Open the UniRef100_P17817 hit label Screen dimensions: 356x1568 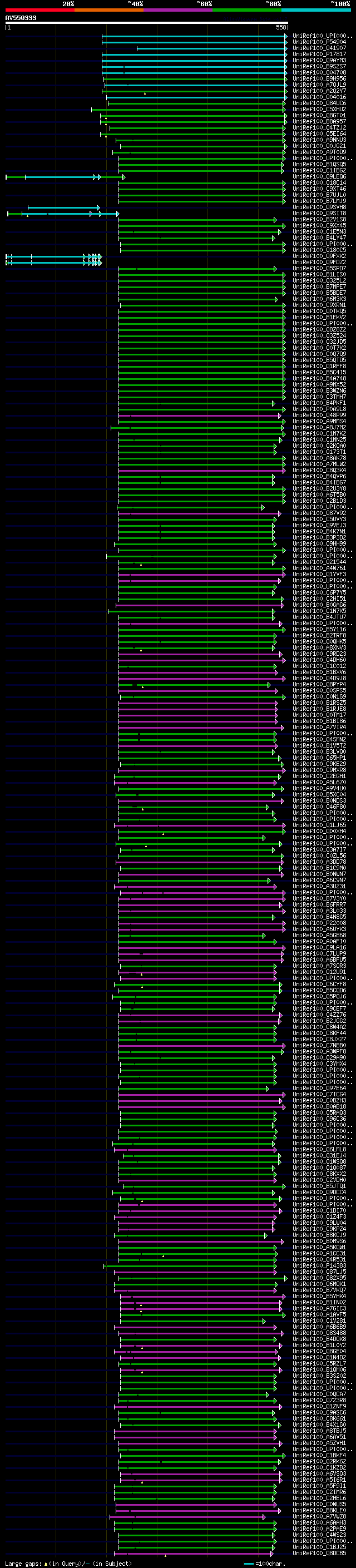pos(319,54)
